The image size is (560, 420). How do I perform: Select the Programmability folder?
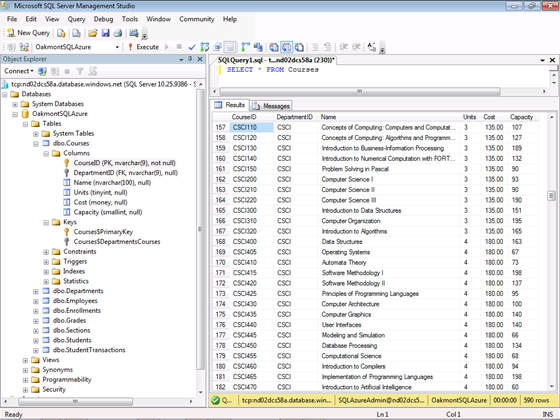[x=67, y=379]
